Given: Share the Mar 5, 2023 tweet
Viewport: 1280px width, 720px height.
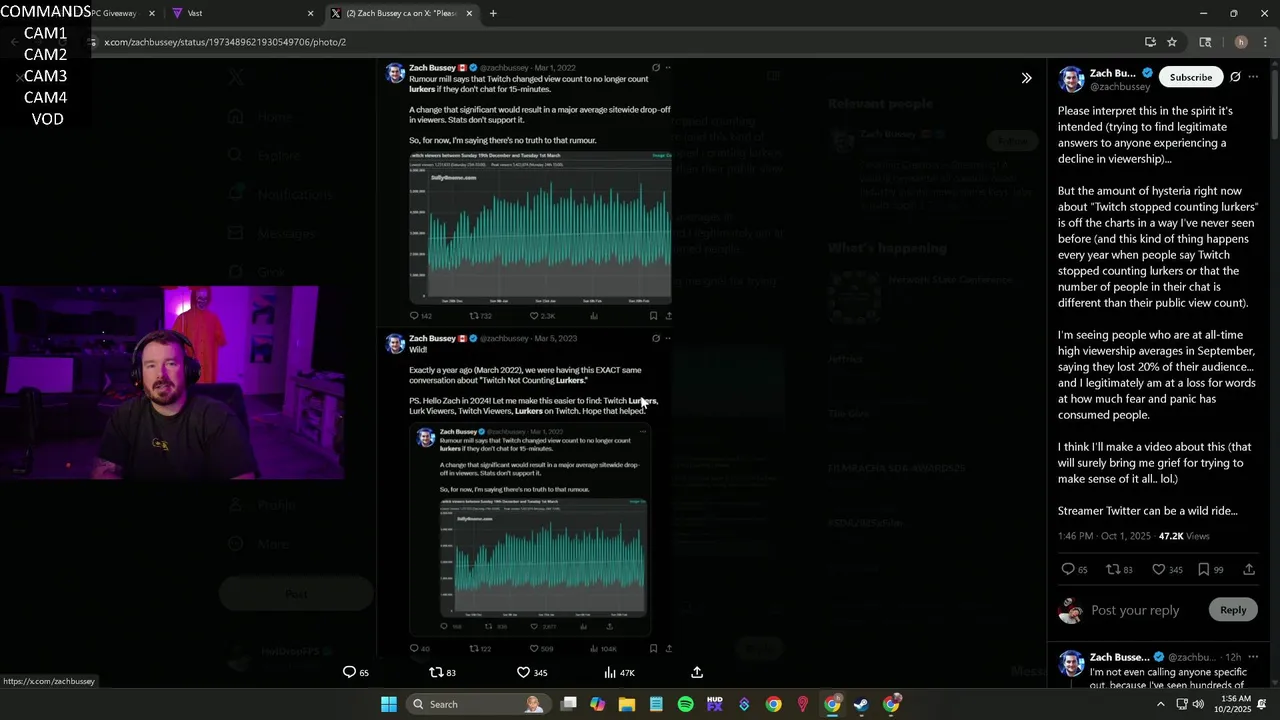Looking at the screenshot, I should [x=668, y=649].
